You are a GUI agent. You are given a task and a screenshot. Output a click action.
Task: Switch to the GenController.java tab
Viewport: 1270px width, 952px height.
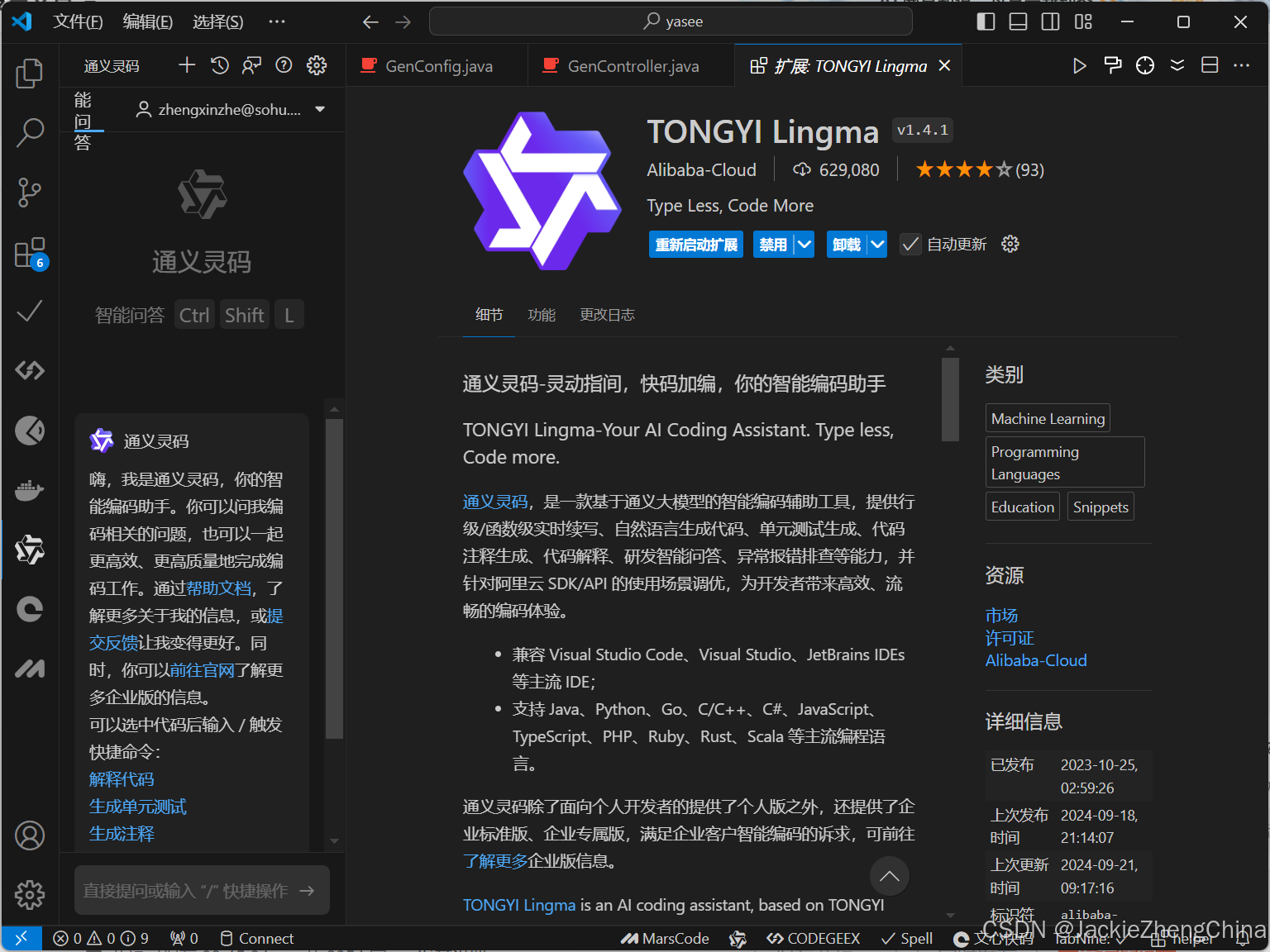[630, 66]
